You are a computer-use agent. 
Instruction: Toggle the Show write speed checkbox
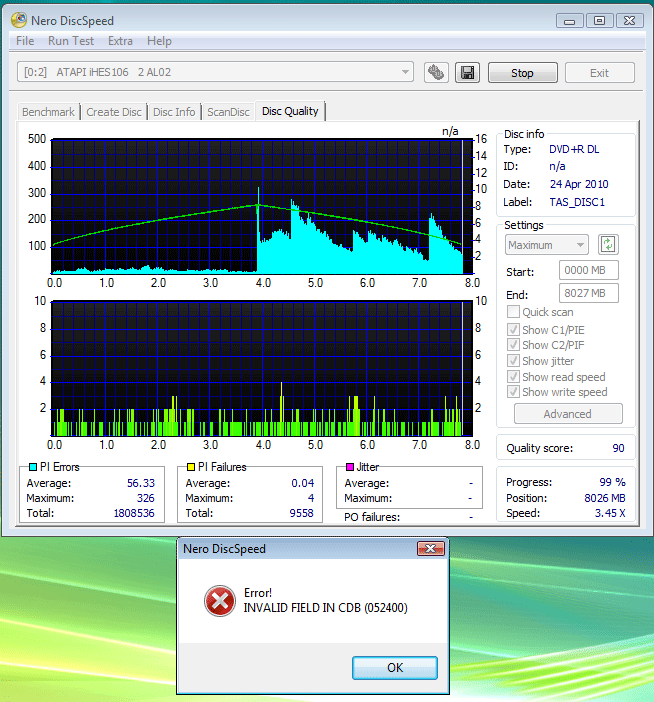[513, 392]
